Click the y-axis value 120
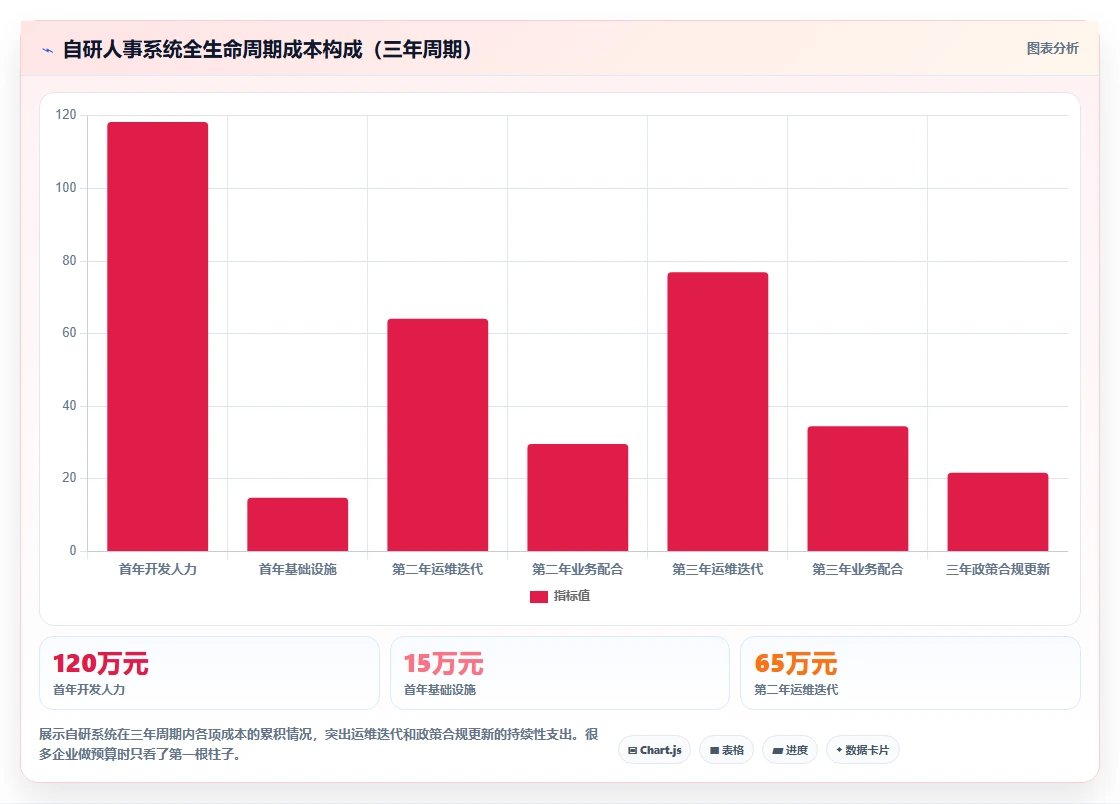Viewport: 1120px width, 804px height. pyautogui.click(x=66, y=115)
